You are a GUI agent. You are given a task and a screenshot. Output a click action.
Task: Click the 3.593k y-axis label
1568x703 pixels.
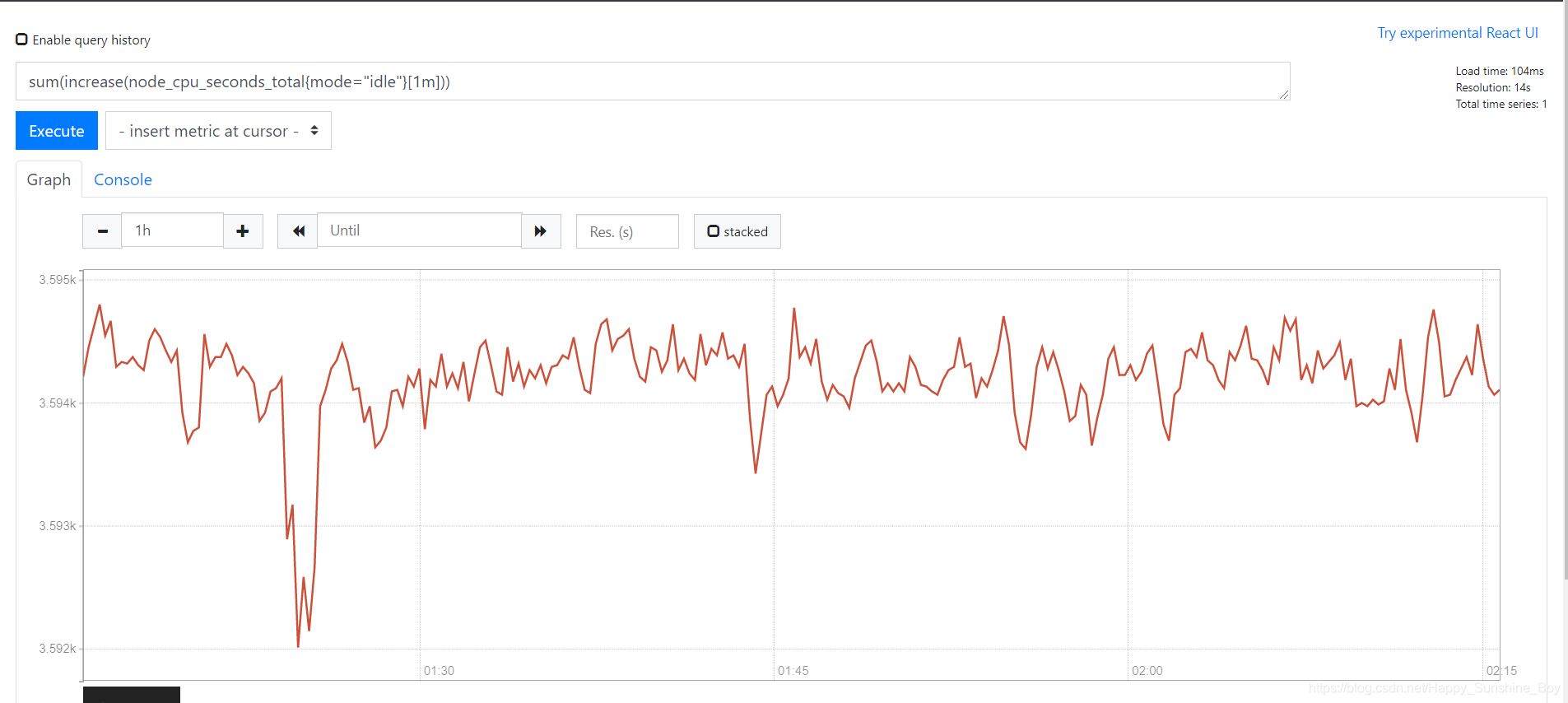tap(57, 526)
